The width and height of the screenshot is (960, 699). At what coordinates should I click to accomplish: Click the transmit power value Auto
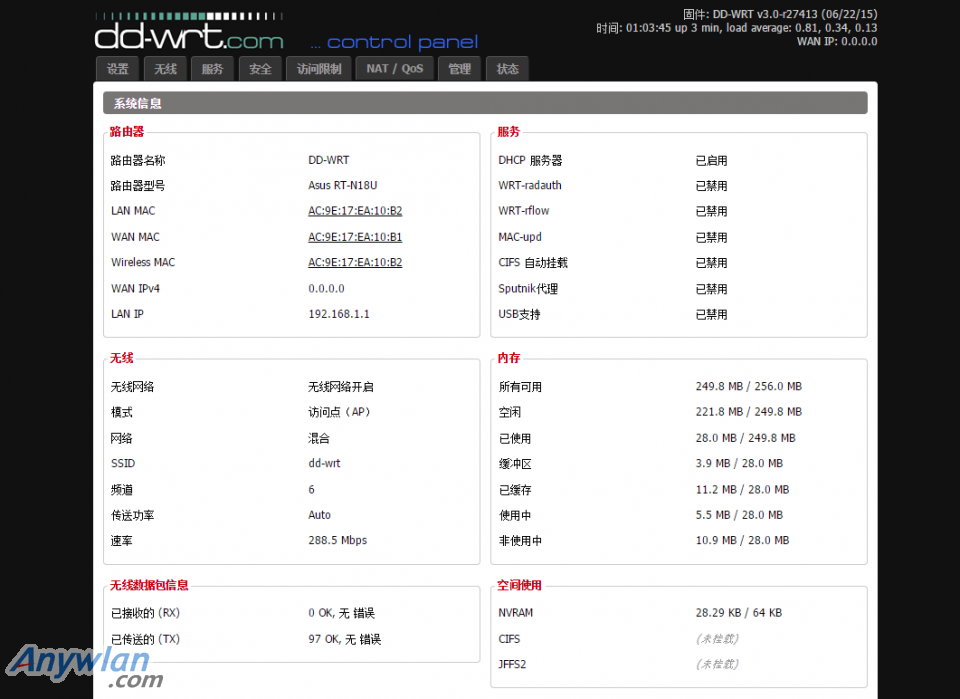[320, 515]
